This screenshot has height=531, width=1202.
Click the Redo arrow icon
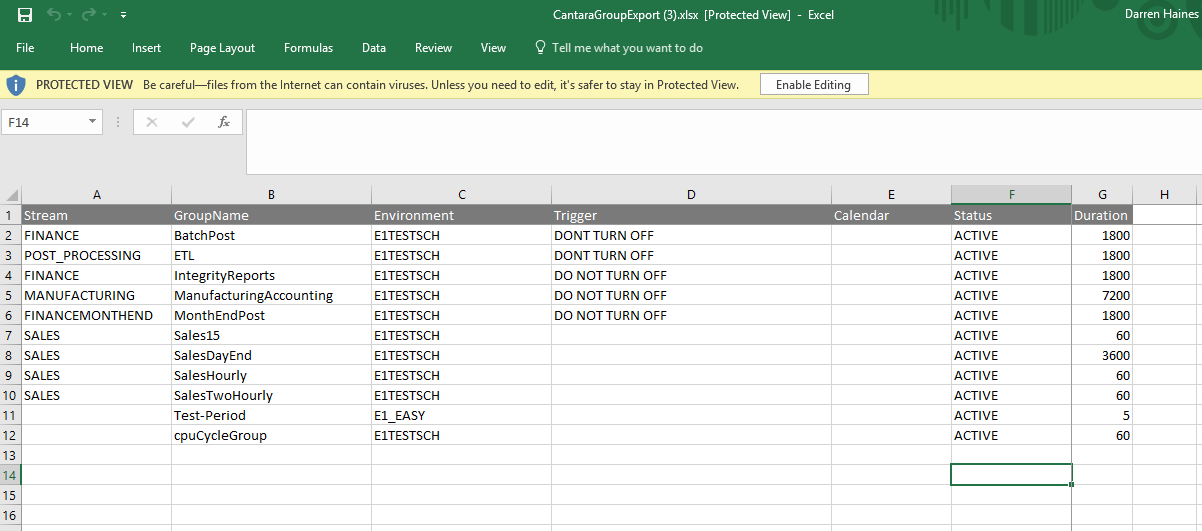[x=91, y=15]
